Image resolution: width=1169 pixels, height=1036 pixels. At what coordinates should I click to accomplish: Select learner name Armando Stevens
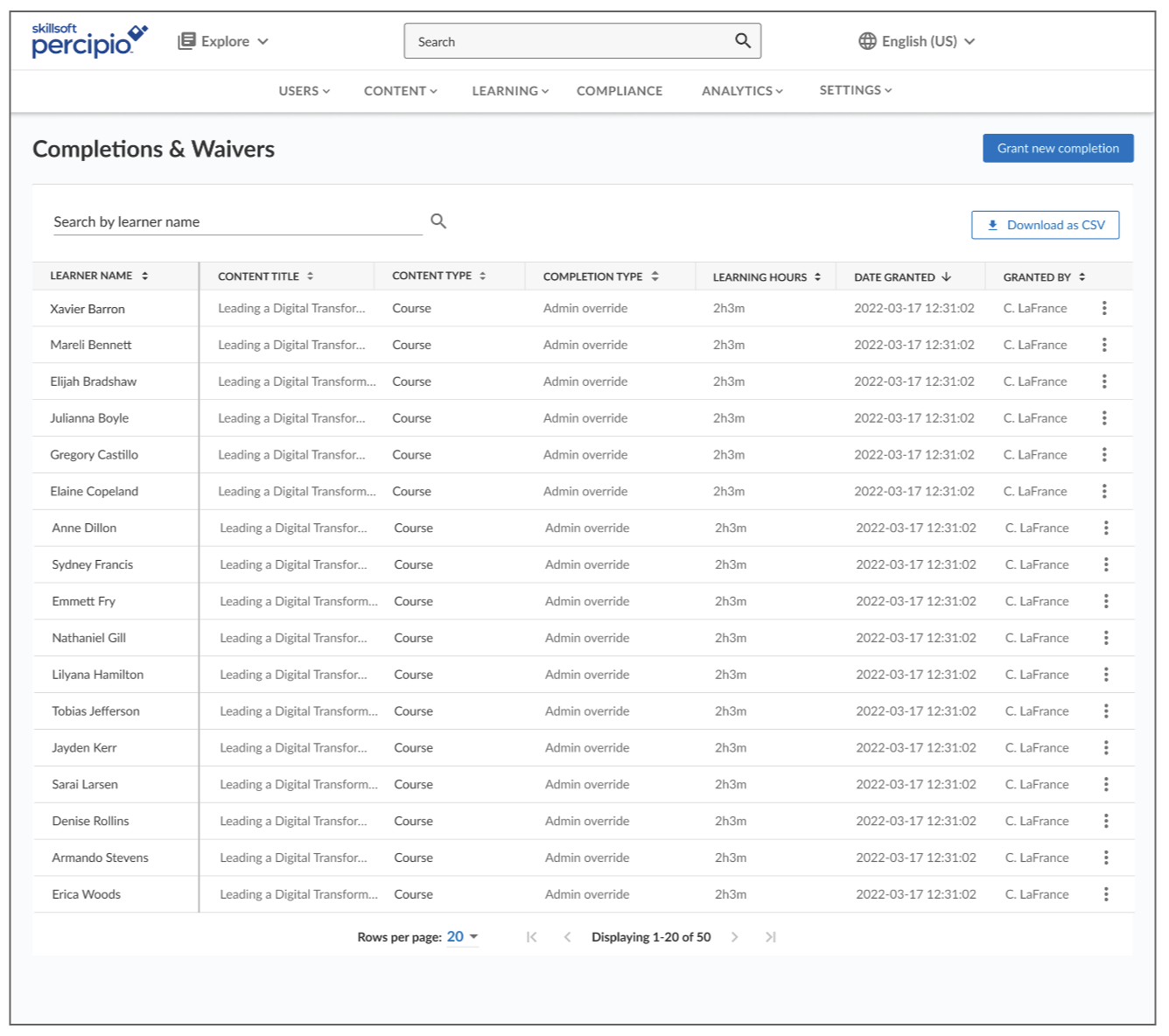[x=101, y=857]
